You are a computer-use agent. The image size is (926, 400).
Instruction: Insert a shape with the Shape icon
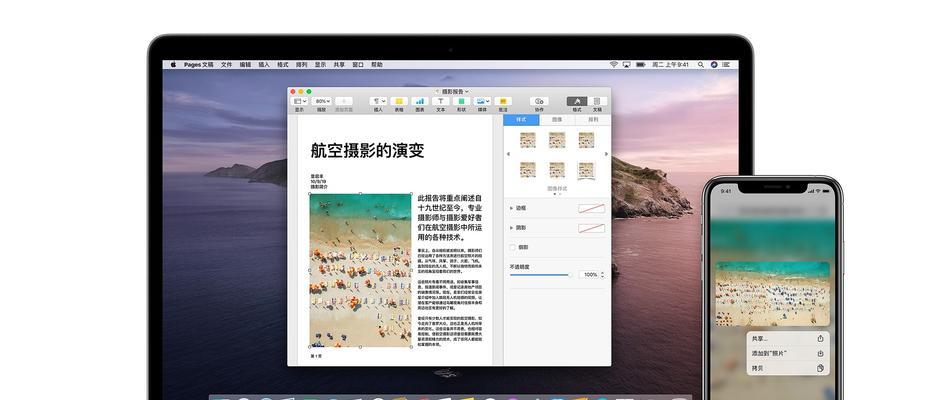[x=461, y=102]
